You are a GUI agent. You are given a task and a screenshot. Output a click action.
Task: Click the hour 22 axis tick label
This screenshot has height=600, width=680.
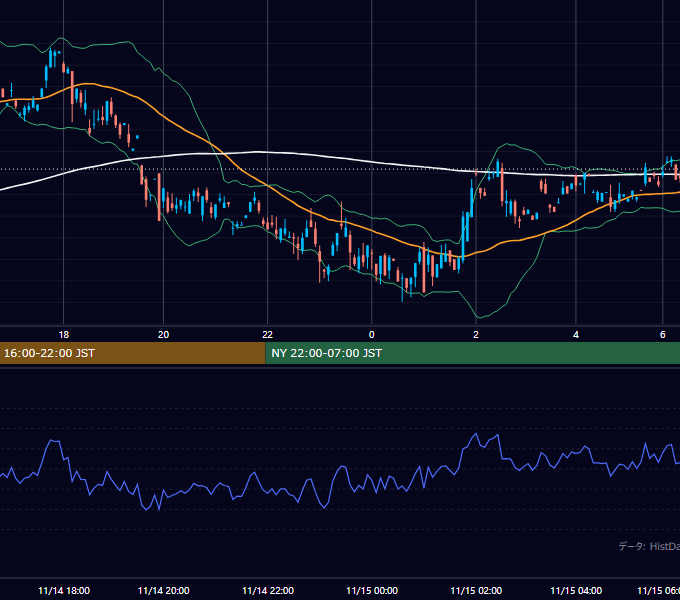tap(268, 335)
